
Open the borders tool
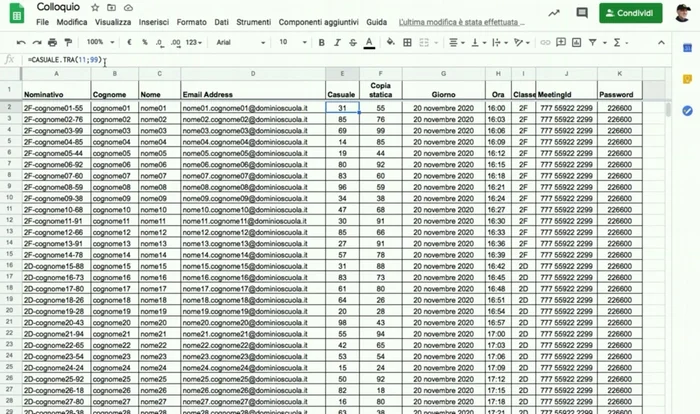pos(407,42)
